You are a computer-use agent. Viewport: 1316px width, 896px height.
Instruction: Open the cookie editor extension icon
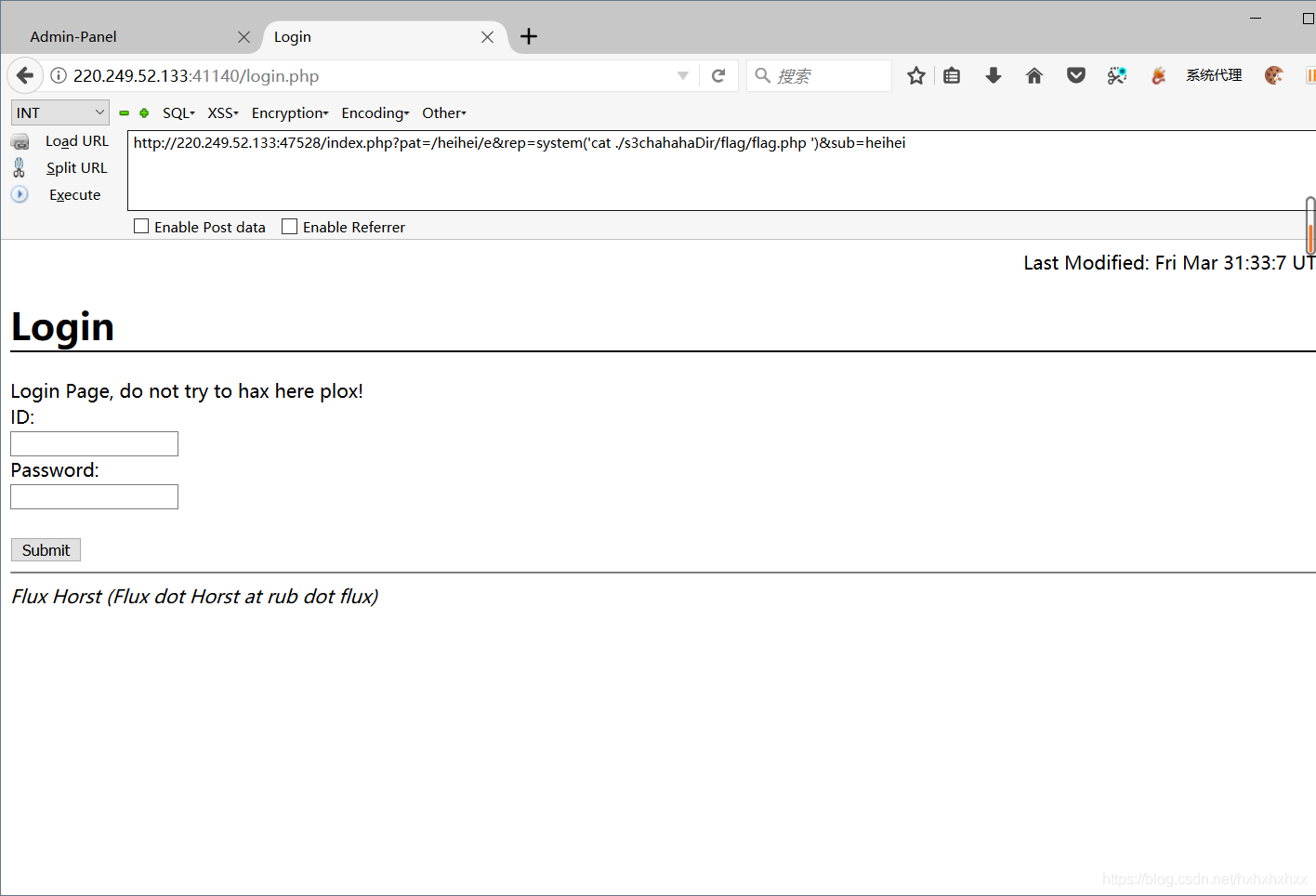1274,75
